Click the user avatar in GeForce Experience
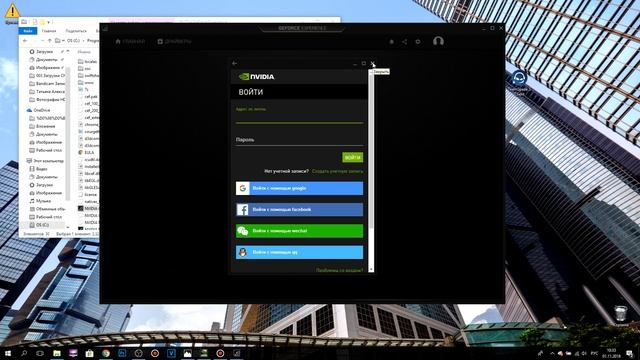 [438, 41]
